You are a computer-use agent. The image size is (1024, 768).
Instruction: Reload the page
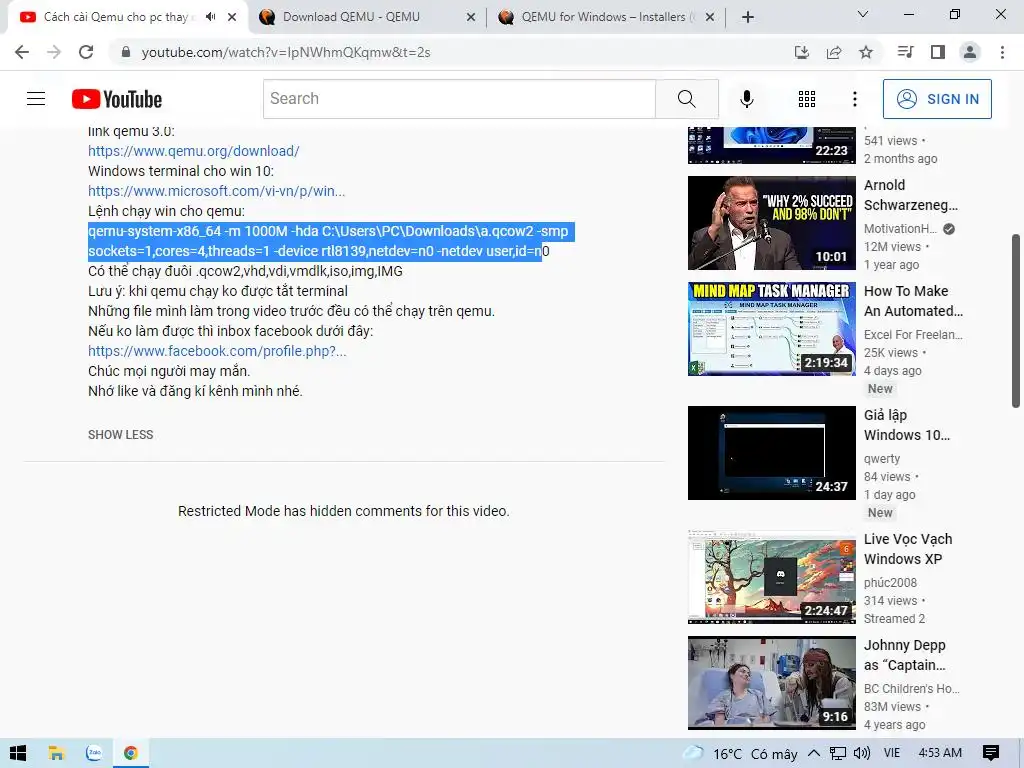pos(86,52)
